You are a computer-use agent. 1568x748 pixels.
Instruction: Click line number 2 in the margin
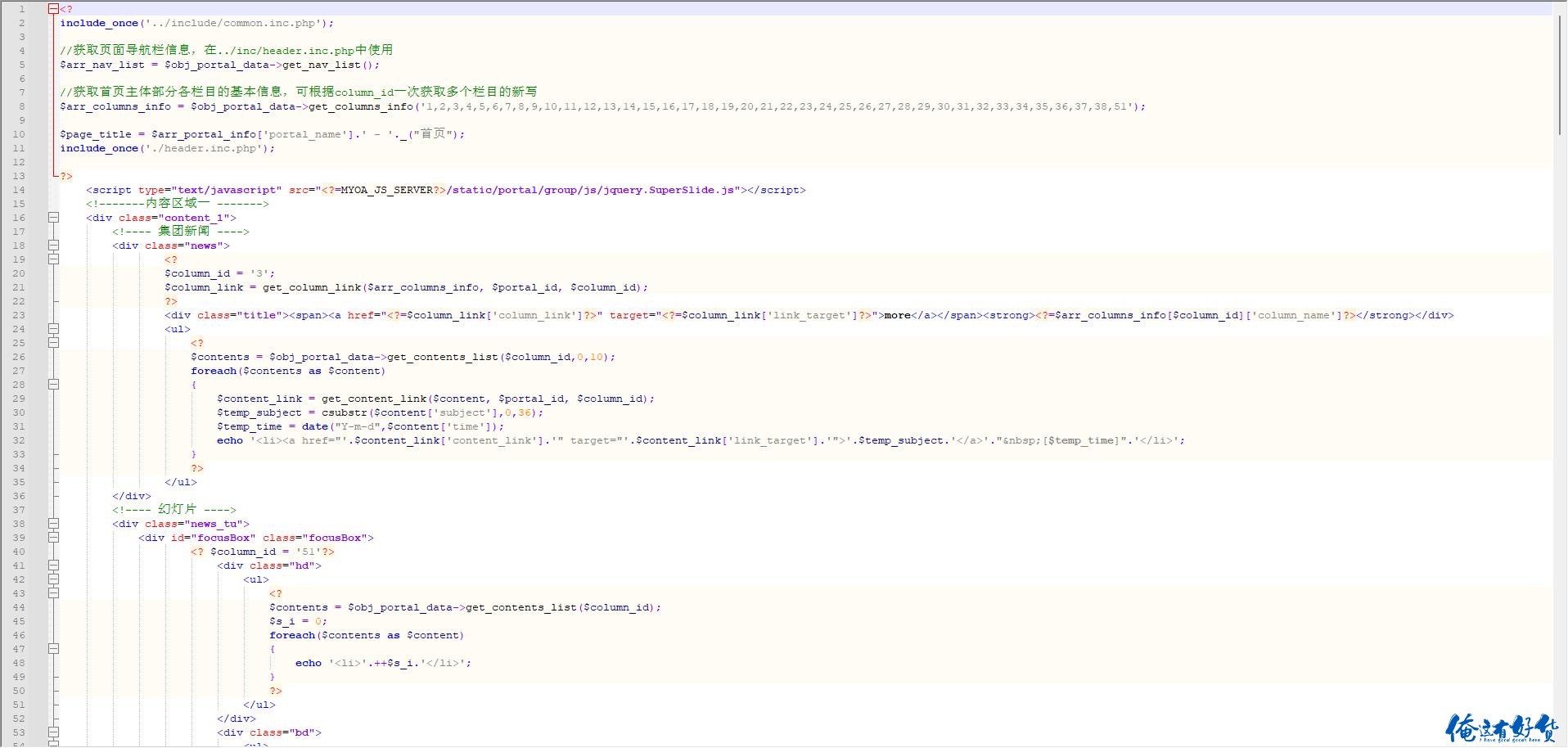pyautogui.click(x=22, y=23)
